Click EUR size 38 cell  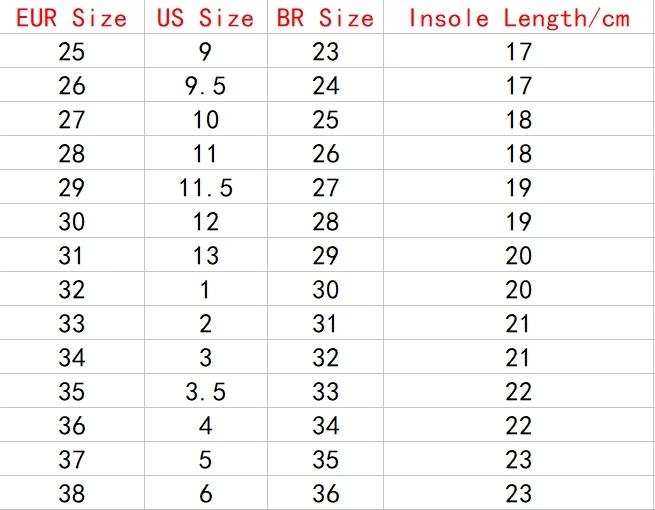(x=71, y=493)
